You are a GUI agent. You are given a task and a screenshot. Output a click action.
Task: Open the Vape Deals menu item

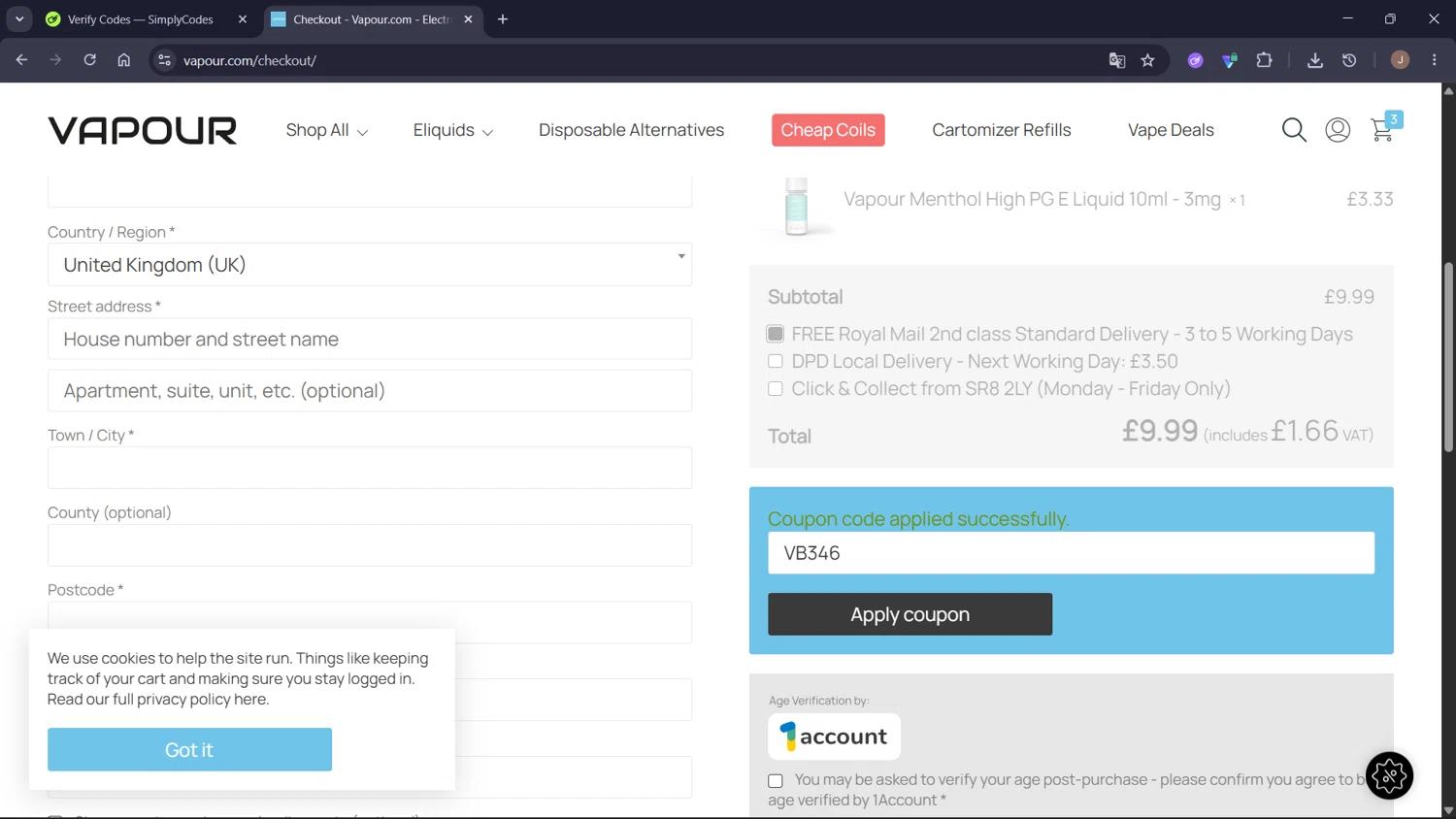[x=1171, y=130]
